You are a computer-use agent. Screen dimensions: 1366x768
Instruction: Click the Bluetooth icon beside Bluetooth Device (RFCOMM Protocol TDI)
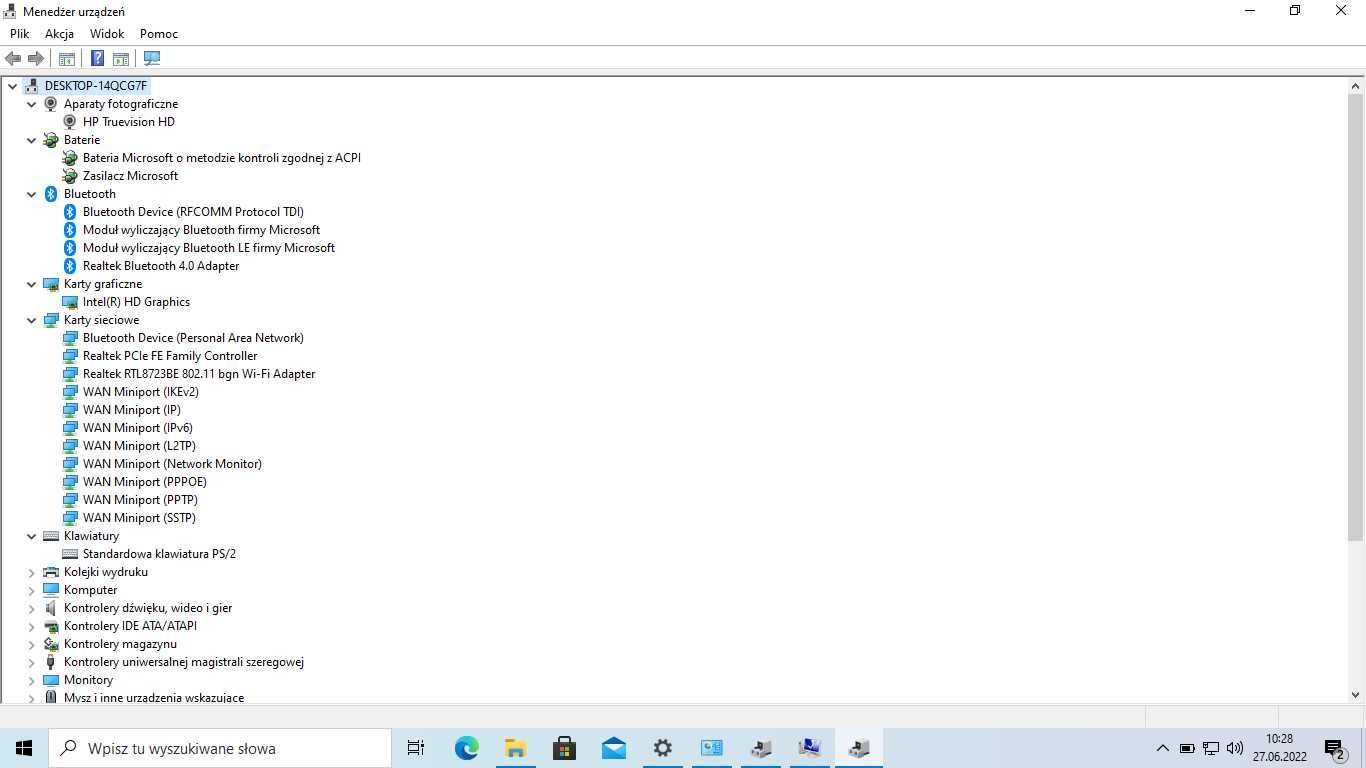click(70, 212)
